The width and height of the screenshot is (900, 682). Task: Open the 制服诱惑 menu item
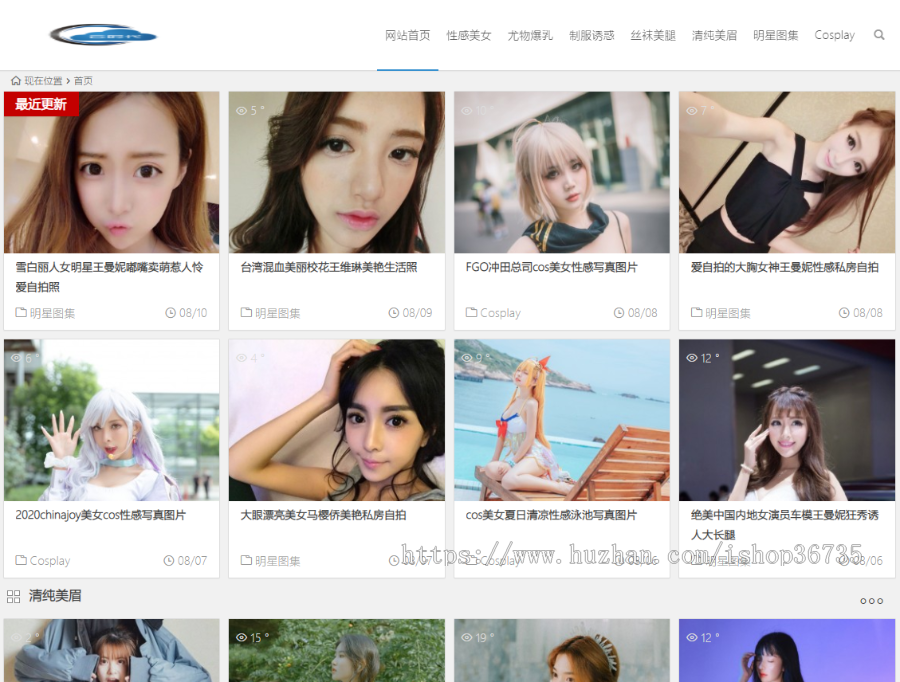591,35
